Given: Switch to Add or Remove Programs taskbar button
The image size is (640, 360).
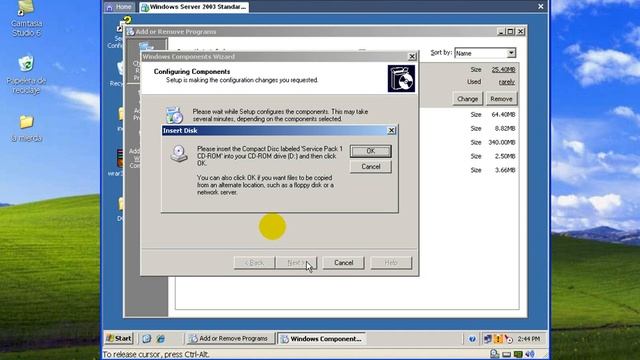Looking at the screenshot, I should (230, 339).
